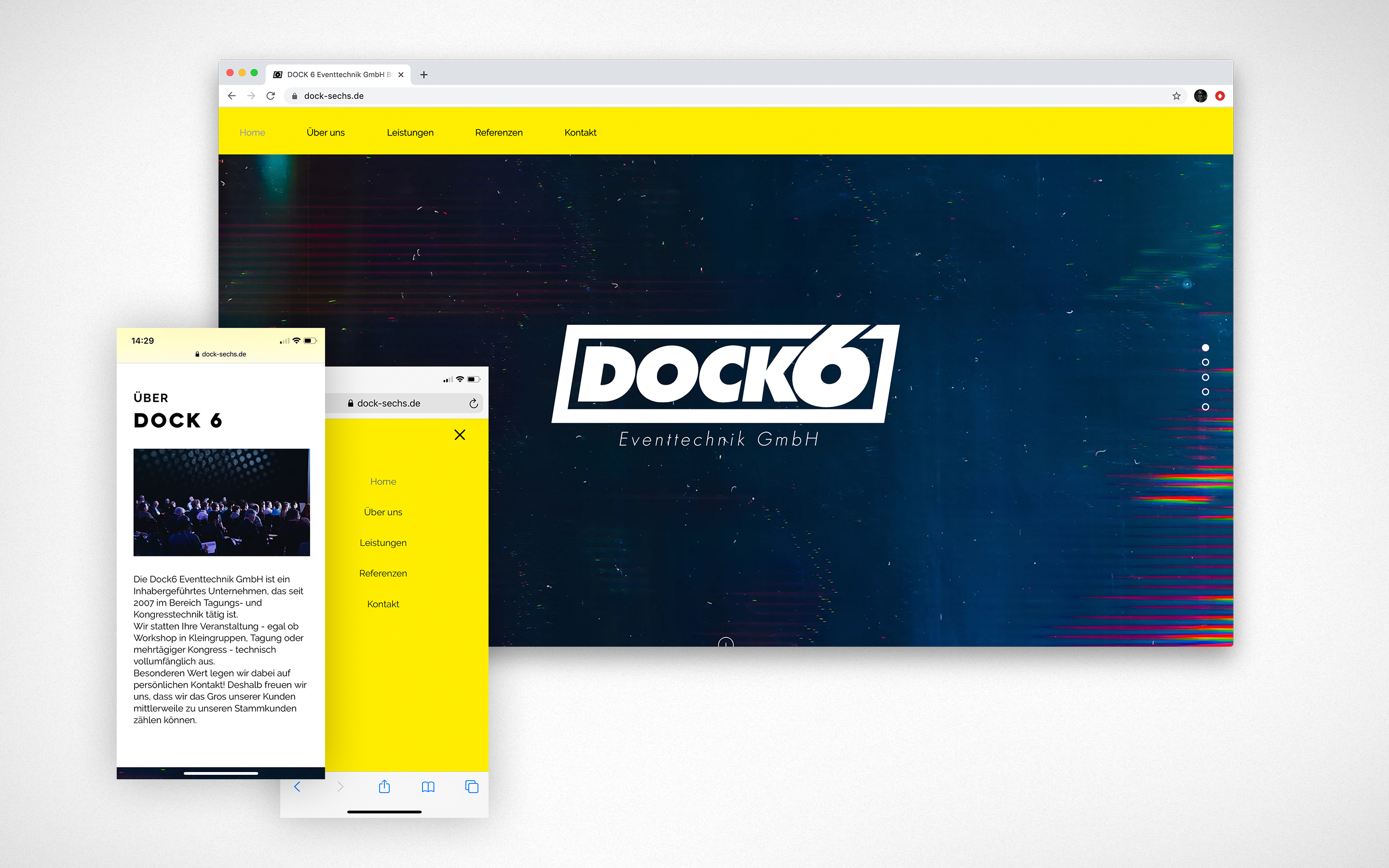Image resolution: width=1389 pixels, height=868 pixels.
Task: Click the browser back arrow
Action: 232,96
